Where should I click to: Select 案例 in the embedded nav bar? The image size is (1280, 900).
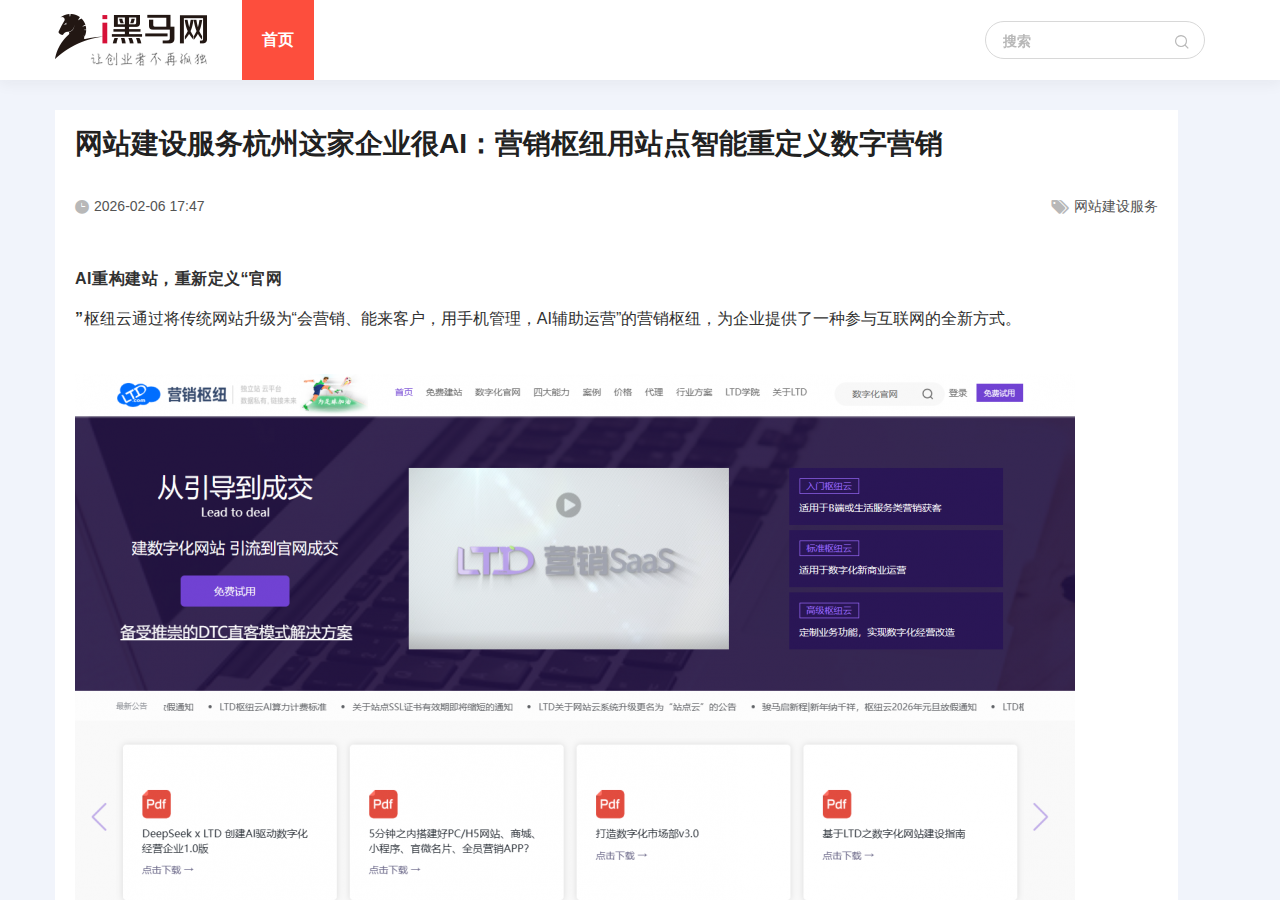(592, 393)
